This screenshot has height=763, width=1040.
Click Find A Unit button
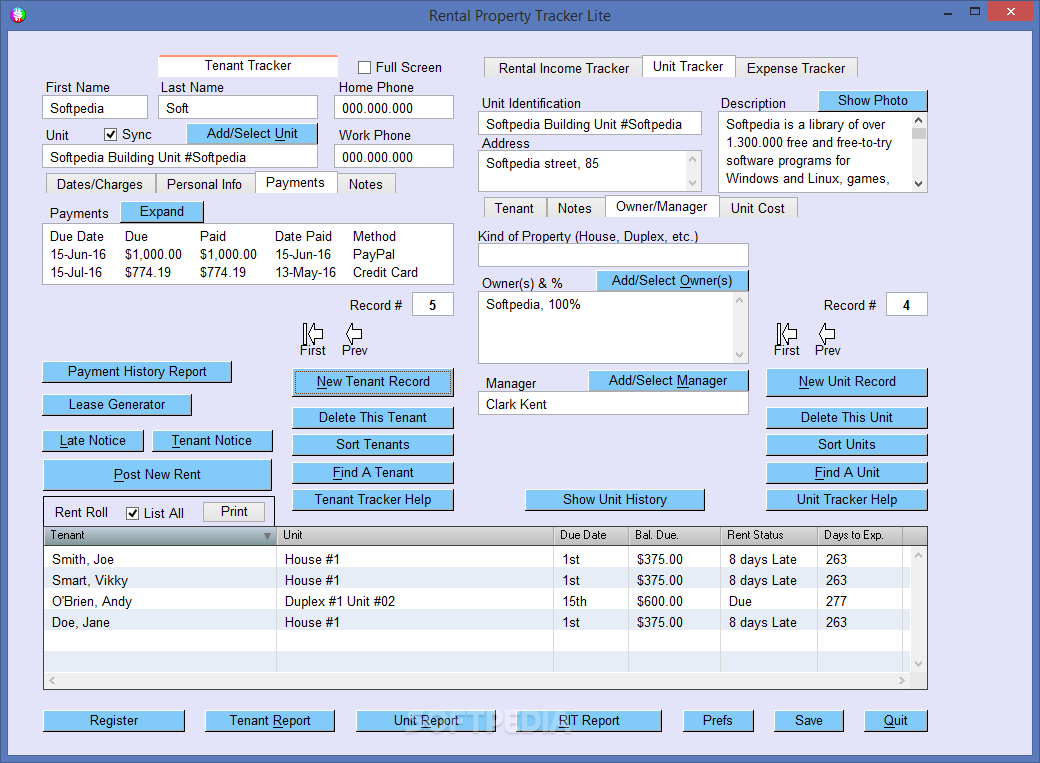click(x=847, y=473)
